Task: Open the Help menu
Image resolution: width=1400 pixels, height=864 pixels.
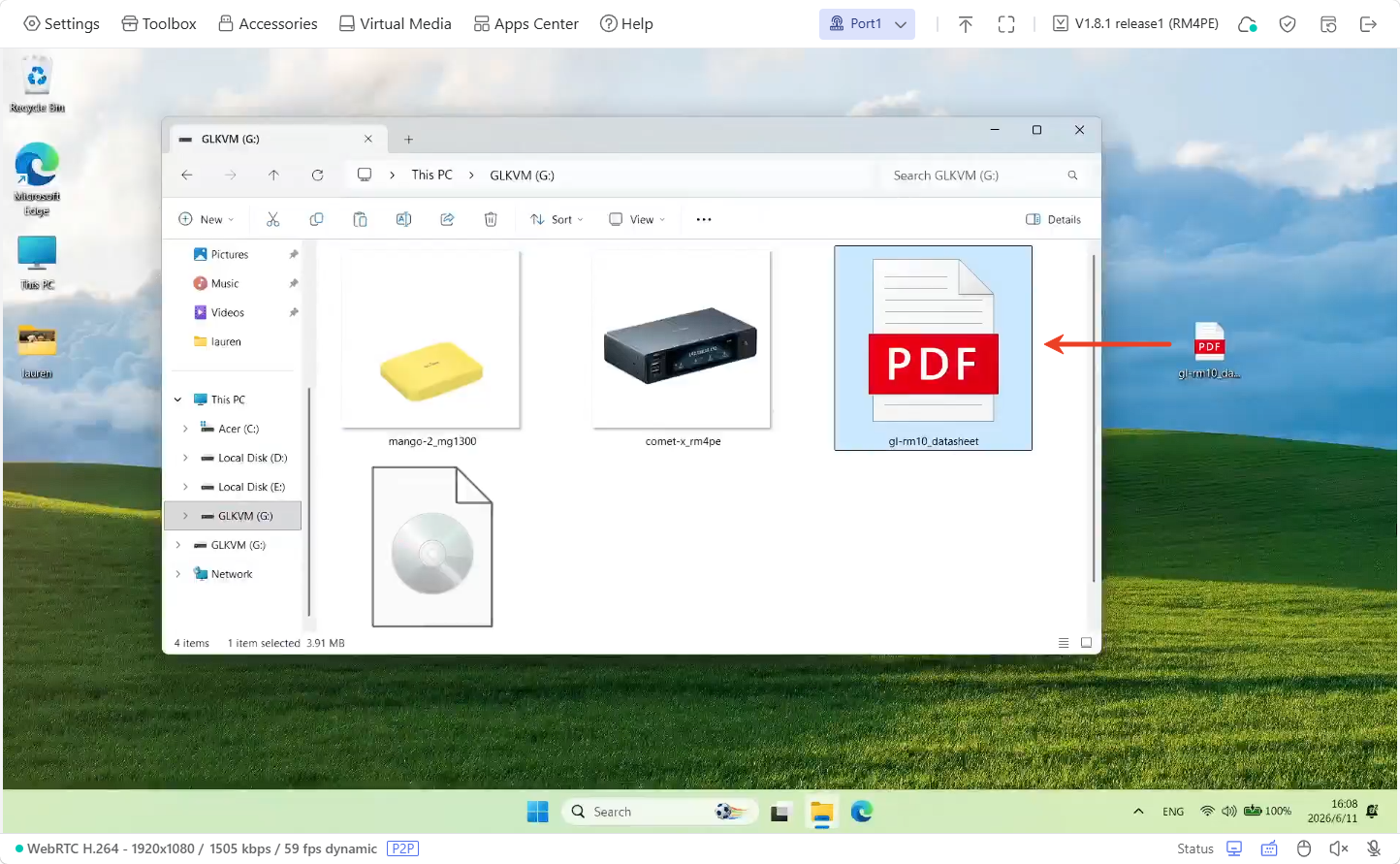Action: [x=626, y=23]
